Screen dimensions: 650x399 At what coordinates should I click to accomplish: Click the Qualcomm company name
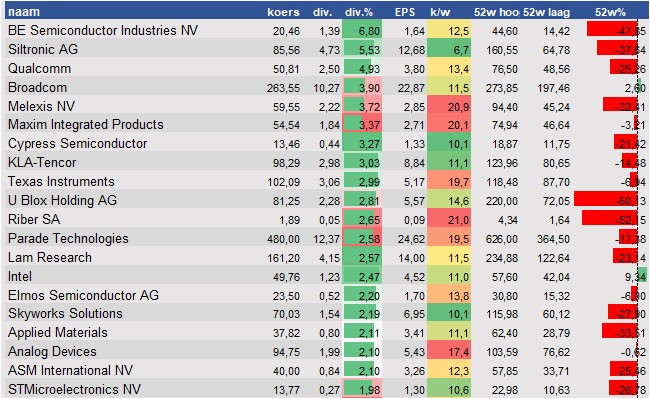tap(39, 68)
